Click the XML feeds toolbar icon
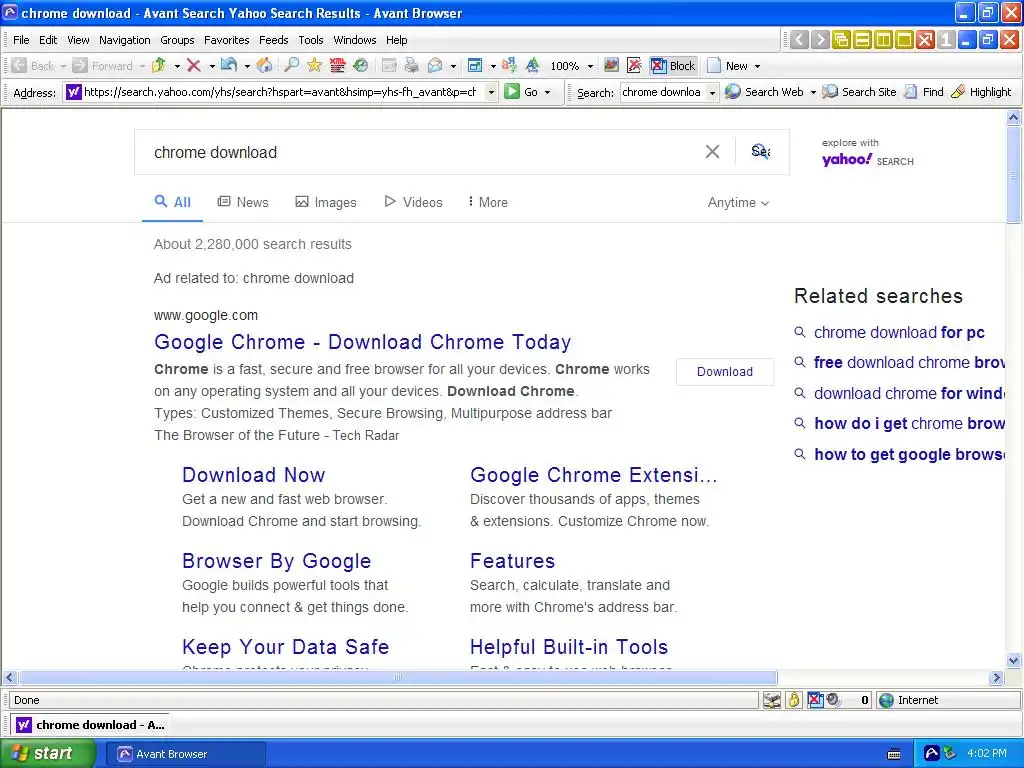 click(337, 65)
